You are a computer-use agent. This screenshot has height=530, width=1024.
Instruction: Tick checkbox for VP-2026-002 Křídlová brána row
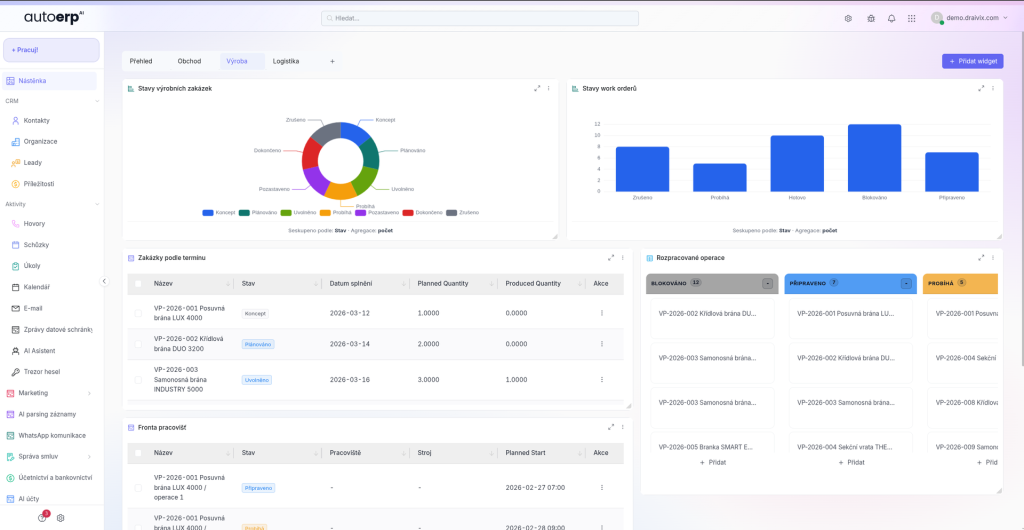pyautogui.click(x=138, y=344)
